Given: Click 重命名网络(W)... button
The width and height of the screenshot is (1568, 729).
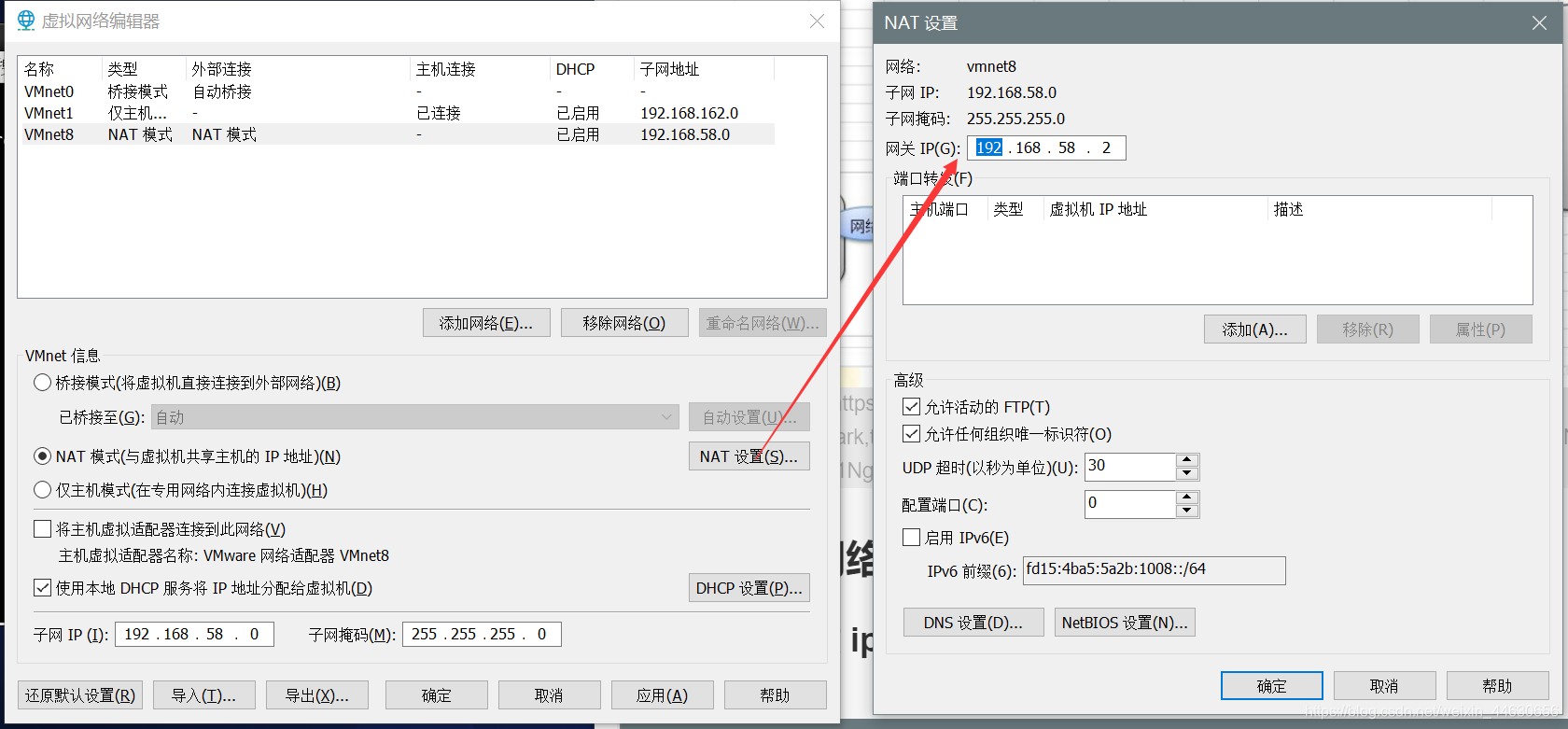Looking at the screenshot, I should 763,323.
